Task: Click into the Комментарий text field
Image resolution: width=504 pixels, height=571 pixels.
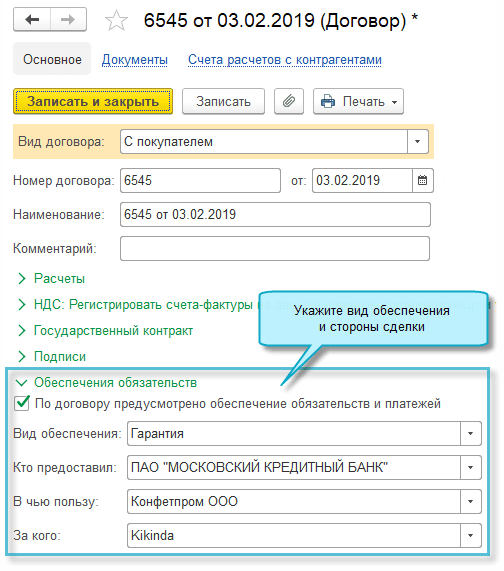Action: tap(275, 249)
